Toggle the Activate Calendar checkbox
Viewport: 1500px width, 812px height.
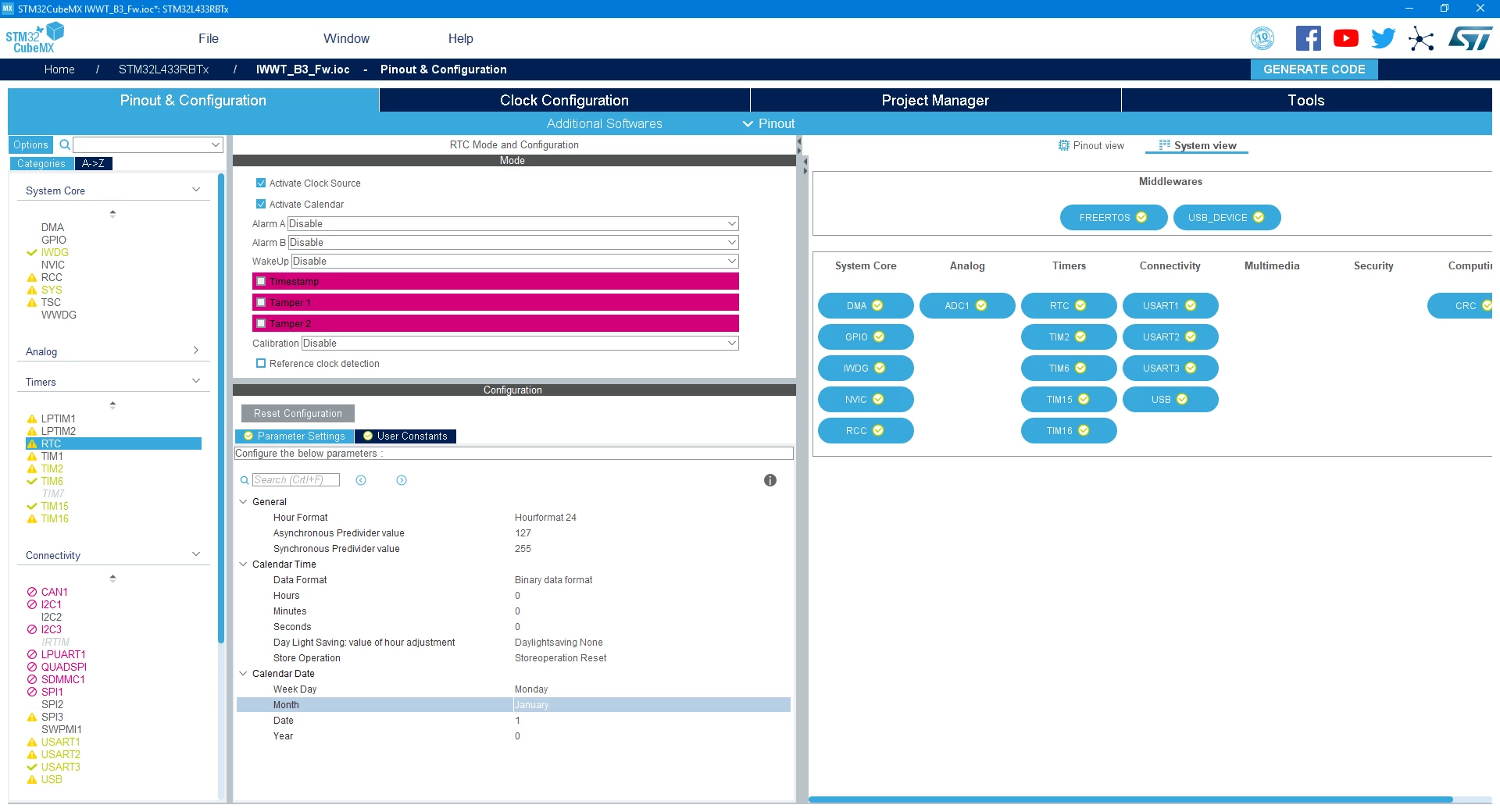pos(261,204)
